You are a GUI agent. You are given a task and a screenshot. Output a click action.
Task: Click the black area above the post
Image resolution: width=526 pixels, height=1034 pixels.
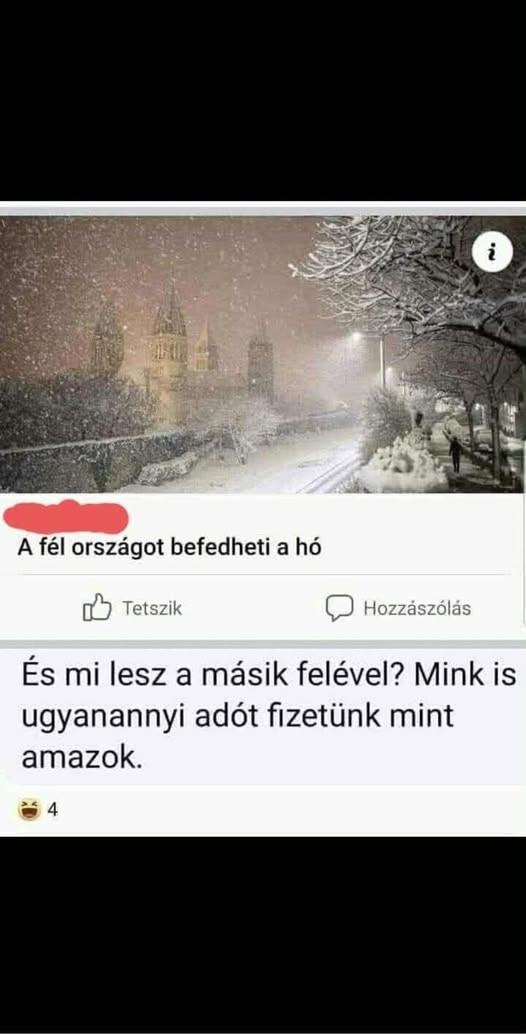tap(263, 100)
